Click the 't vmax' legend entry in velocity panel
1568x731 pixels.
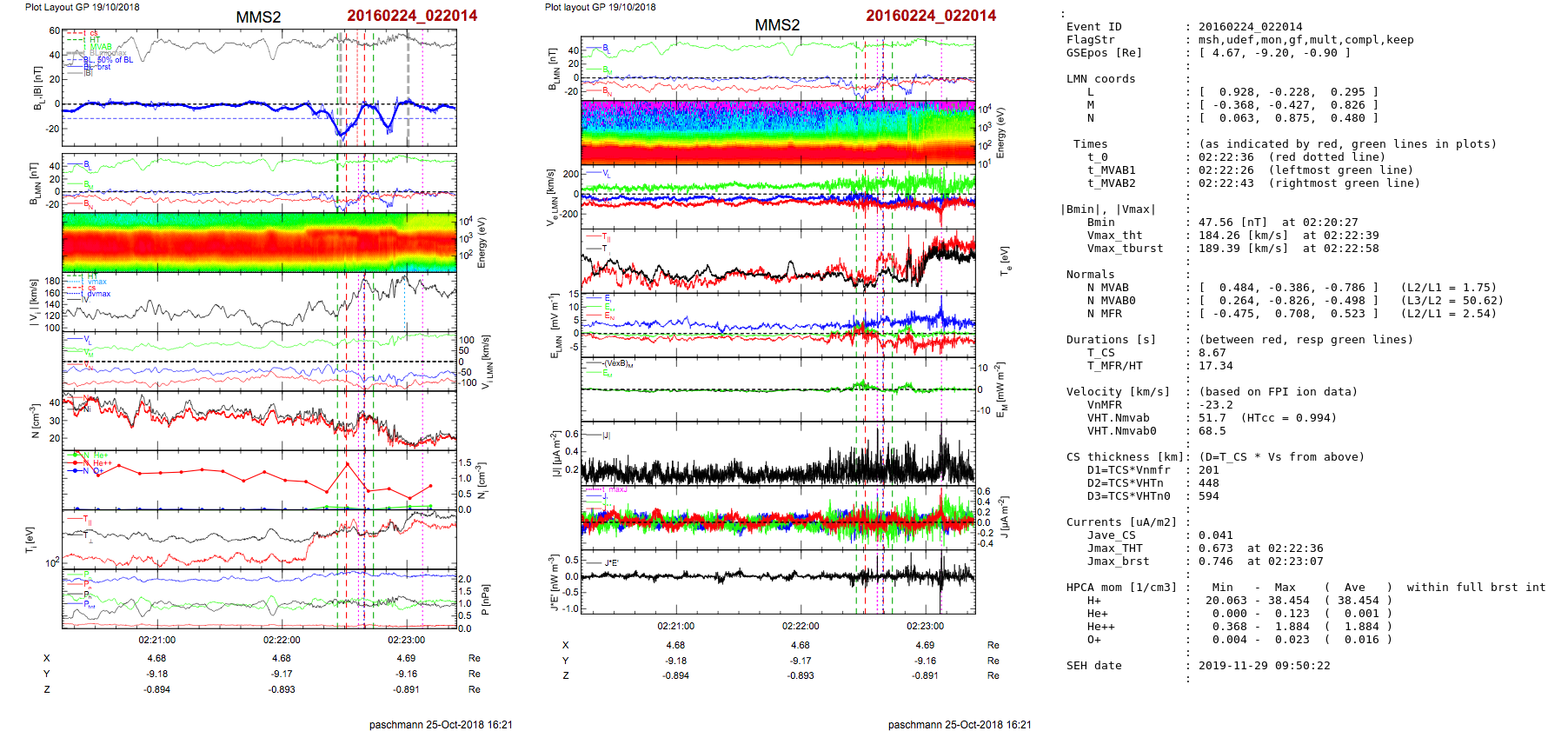point(96,282)
